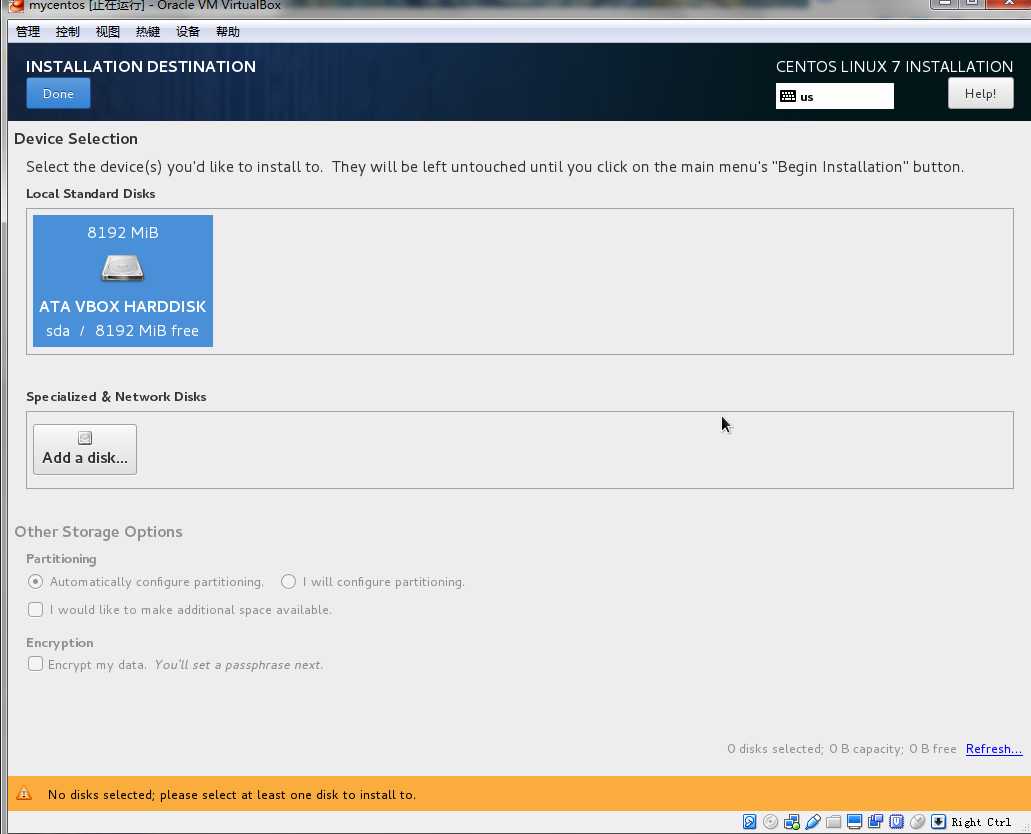Click the Help! button
Screen dimensions: 1031x834
(x=980, y=93)
